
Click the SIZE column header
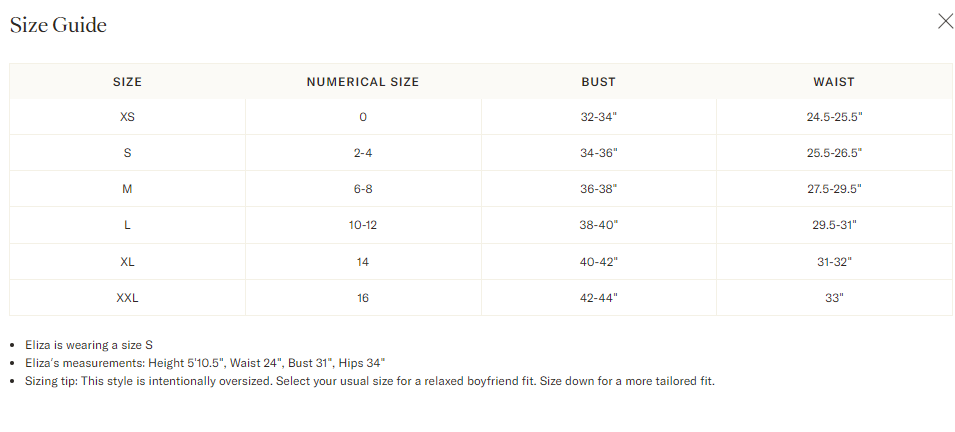click(127, 82)
